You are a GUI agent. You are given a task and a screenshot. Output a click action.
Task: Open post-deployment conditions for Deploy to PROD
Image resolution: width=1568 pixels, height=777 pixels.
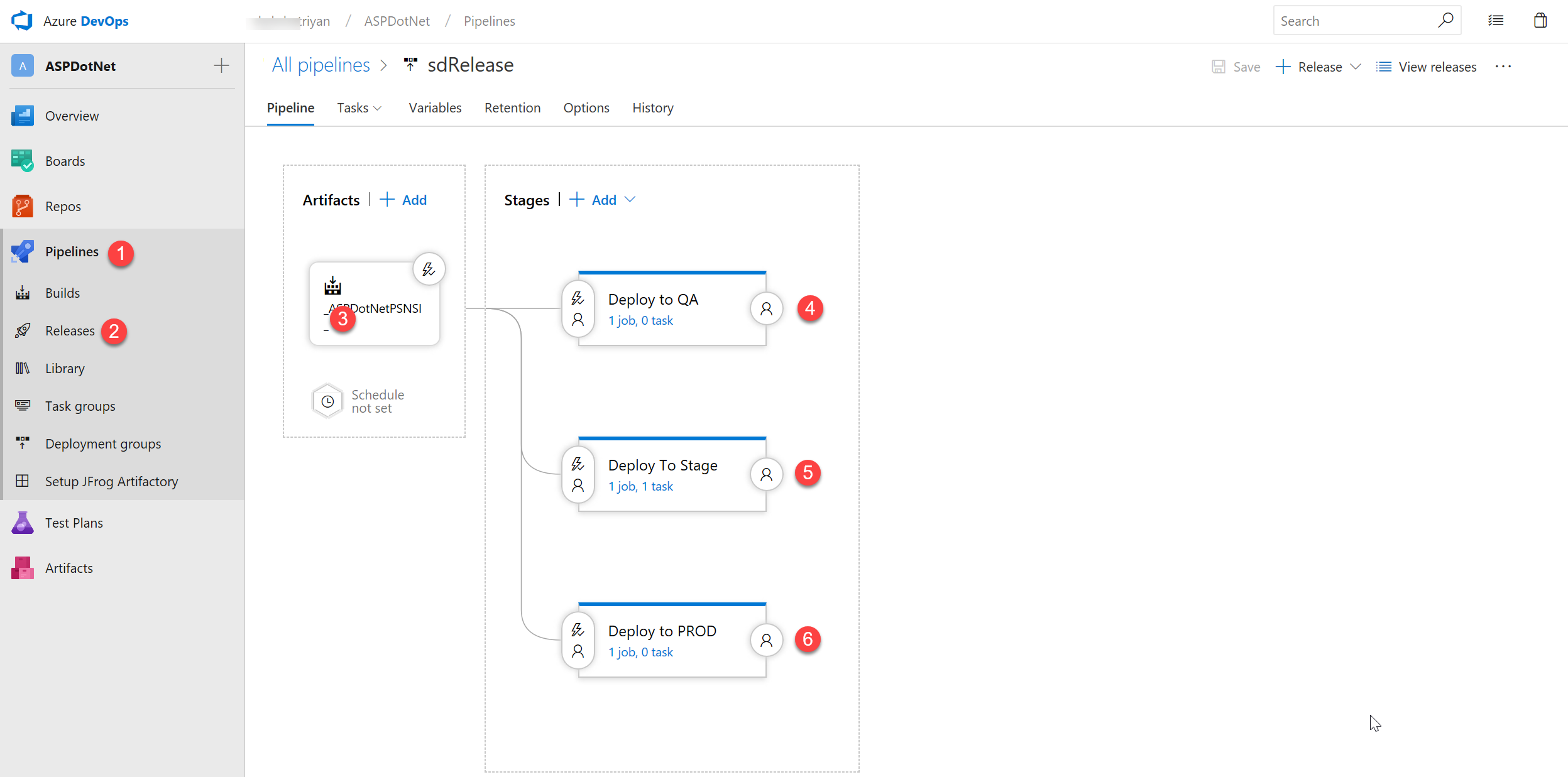coord(767,640)
